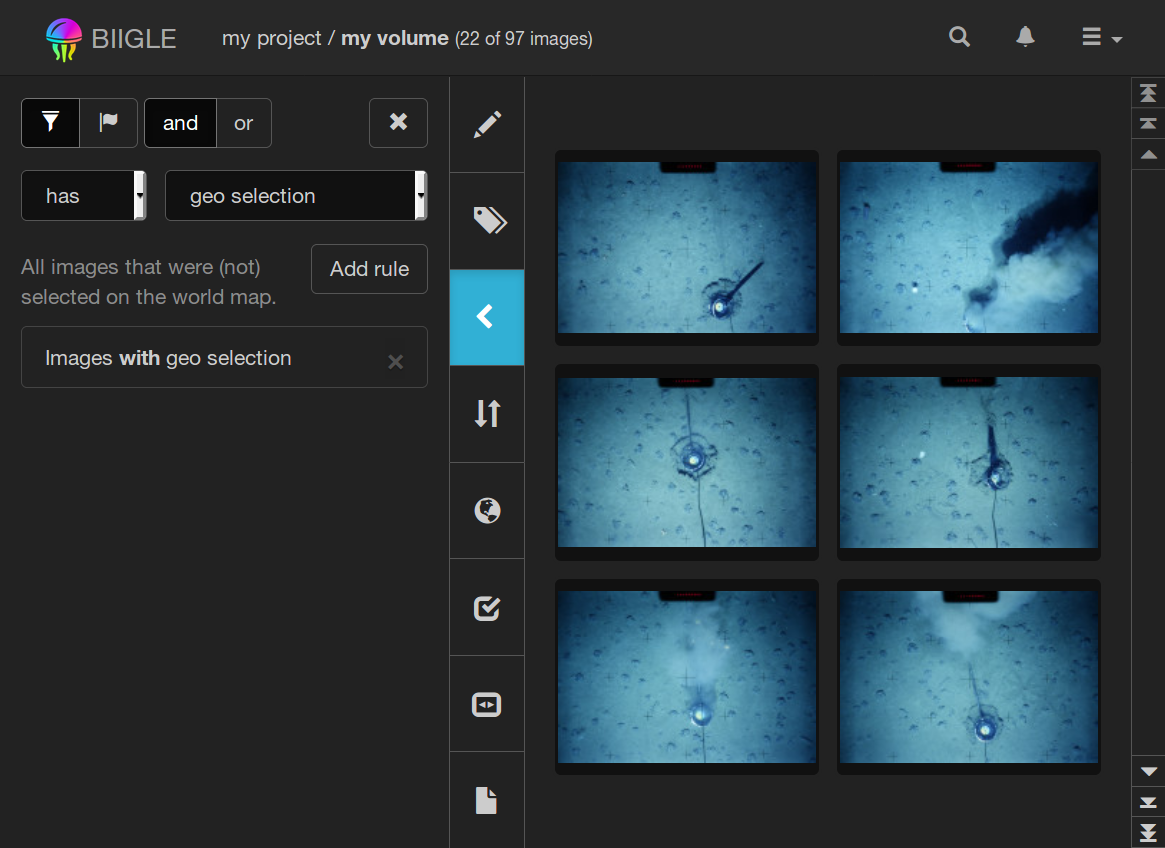
Task: Select the 'and' rule operator
Action: (x=180, y=123)
